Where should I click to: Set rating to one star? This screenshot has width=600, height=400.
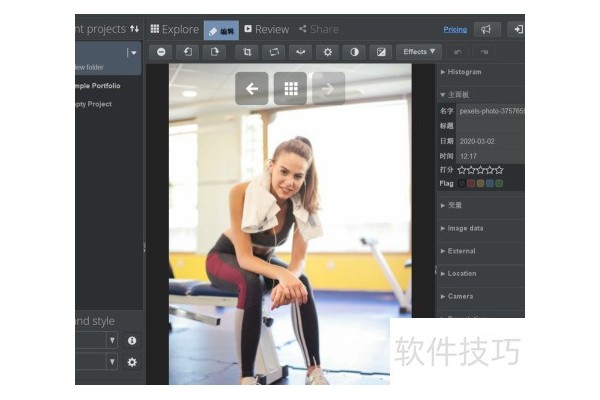[462, 170]
